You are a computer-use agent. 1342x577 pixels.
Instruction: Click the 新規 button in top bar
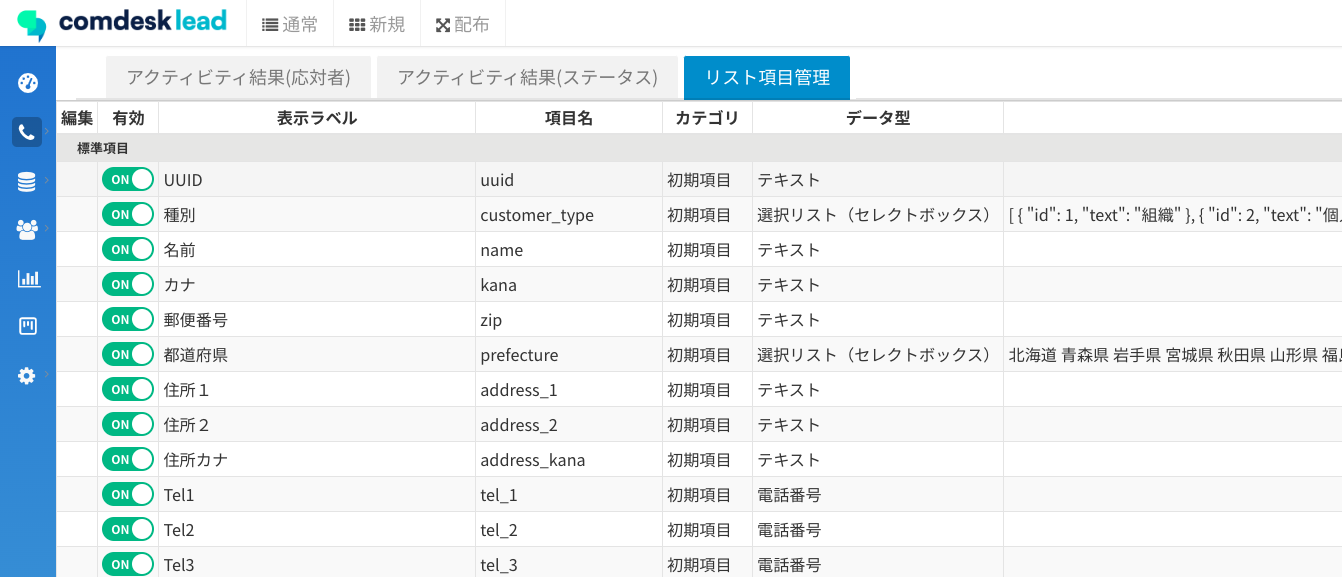point(377,24)
